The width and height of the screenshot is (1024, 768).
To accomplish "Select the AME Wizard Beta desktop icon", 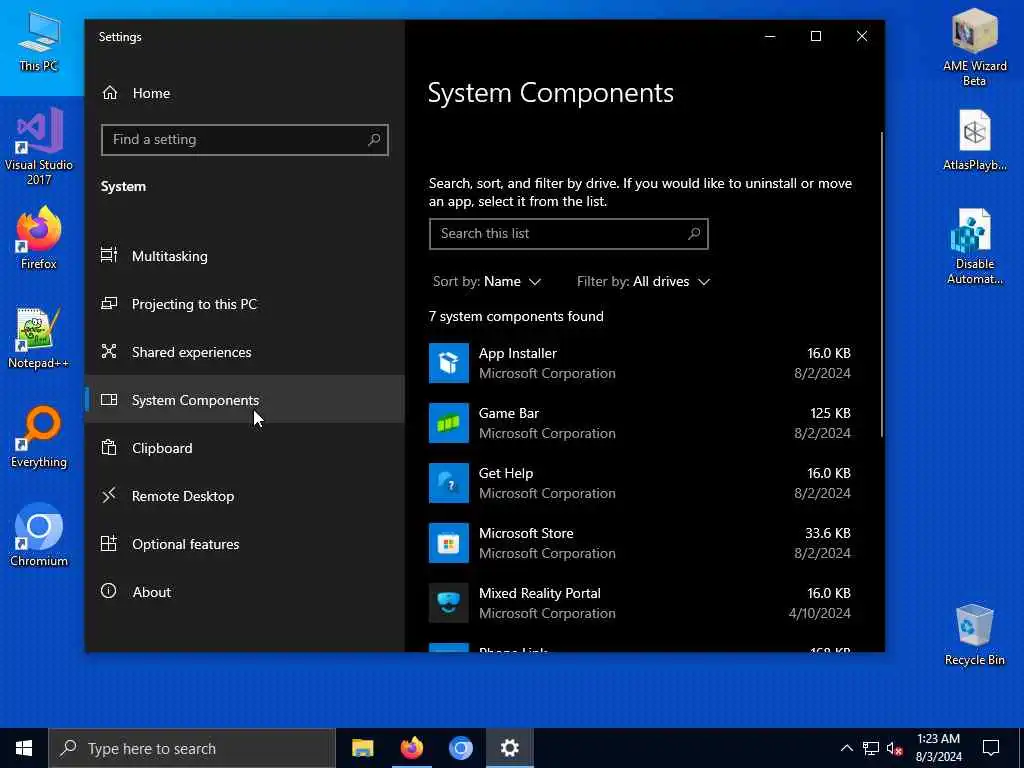I will pos(974,47).
